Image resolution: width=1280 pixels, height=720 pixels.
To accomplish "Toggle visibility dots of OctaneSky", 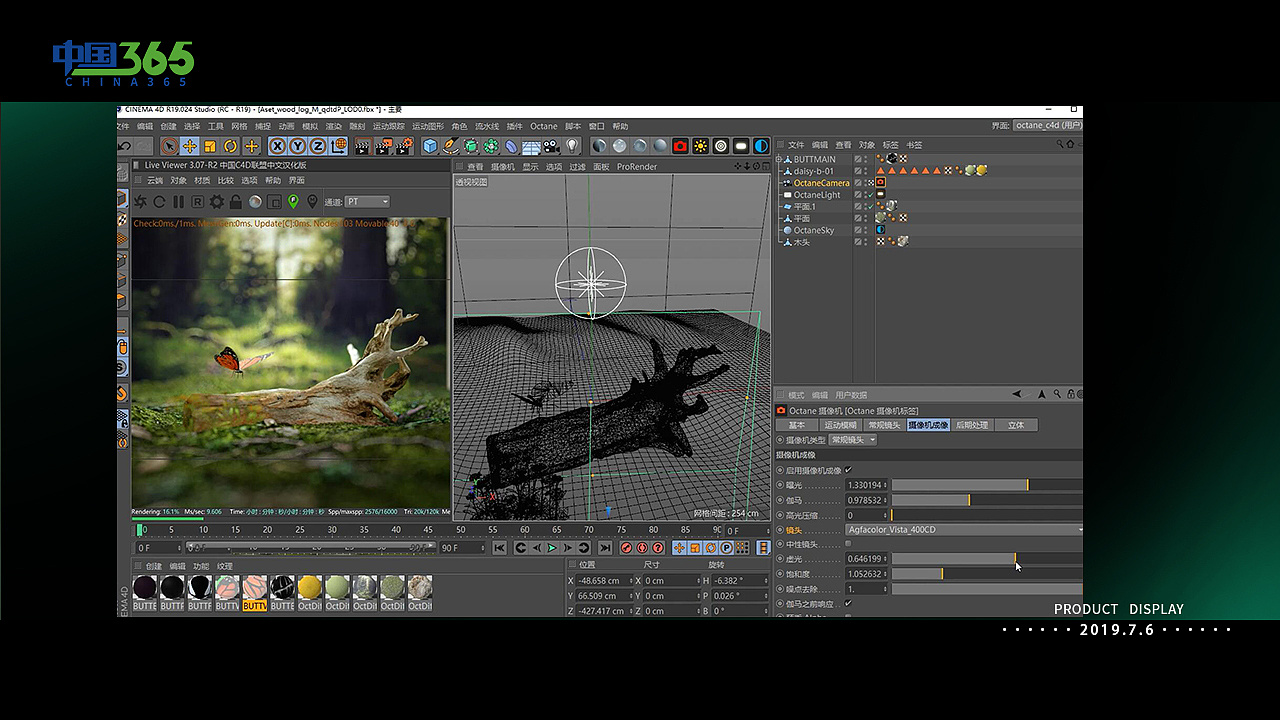I will [x=866, y=230].
